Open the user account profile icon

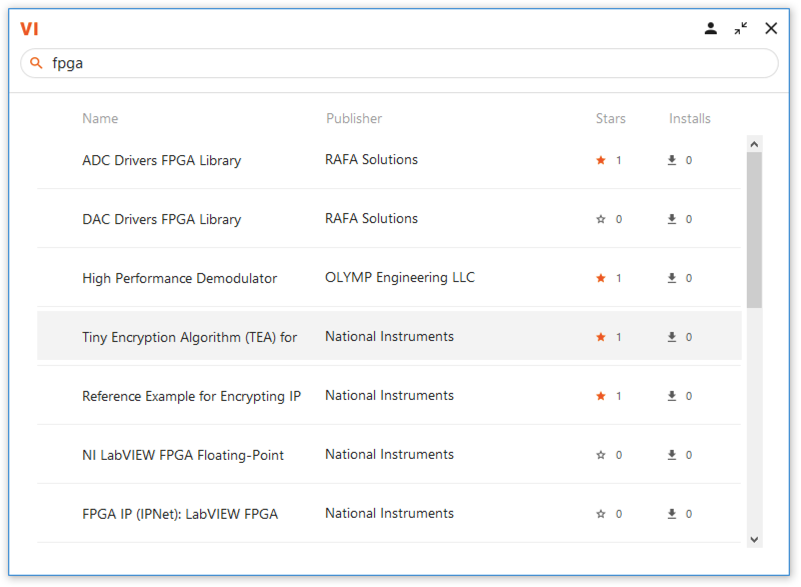(x=711, y=28)
